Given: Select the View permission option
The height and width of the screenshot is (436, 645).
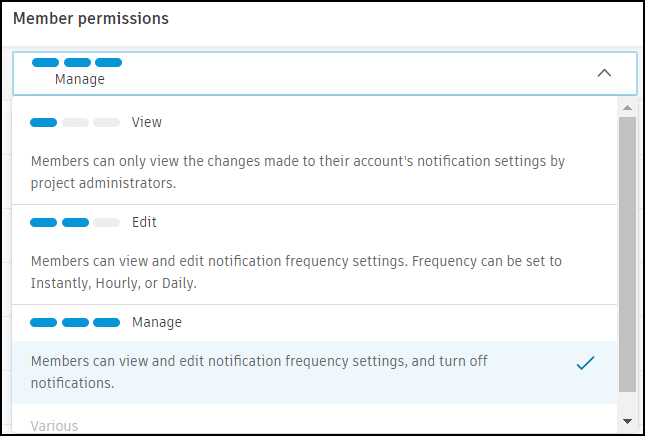Looking at the screenshot, I should click(146, 122).
